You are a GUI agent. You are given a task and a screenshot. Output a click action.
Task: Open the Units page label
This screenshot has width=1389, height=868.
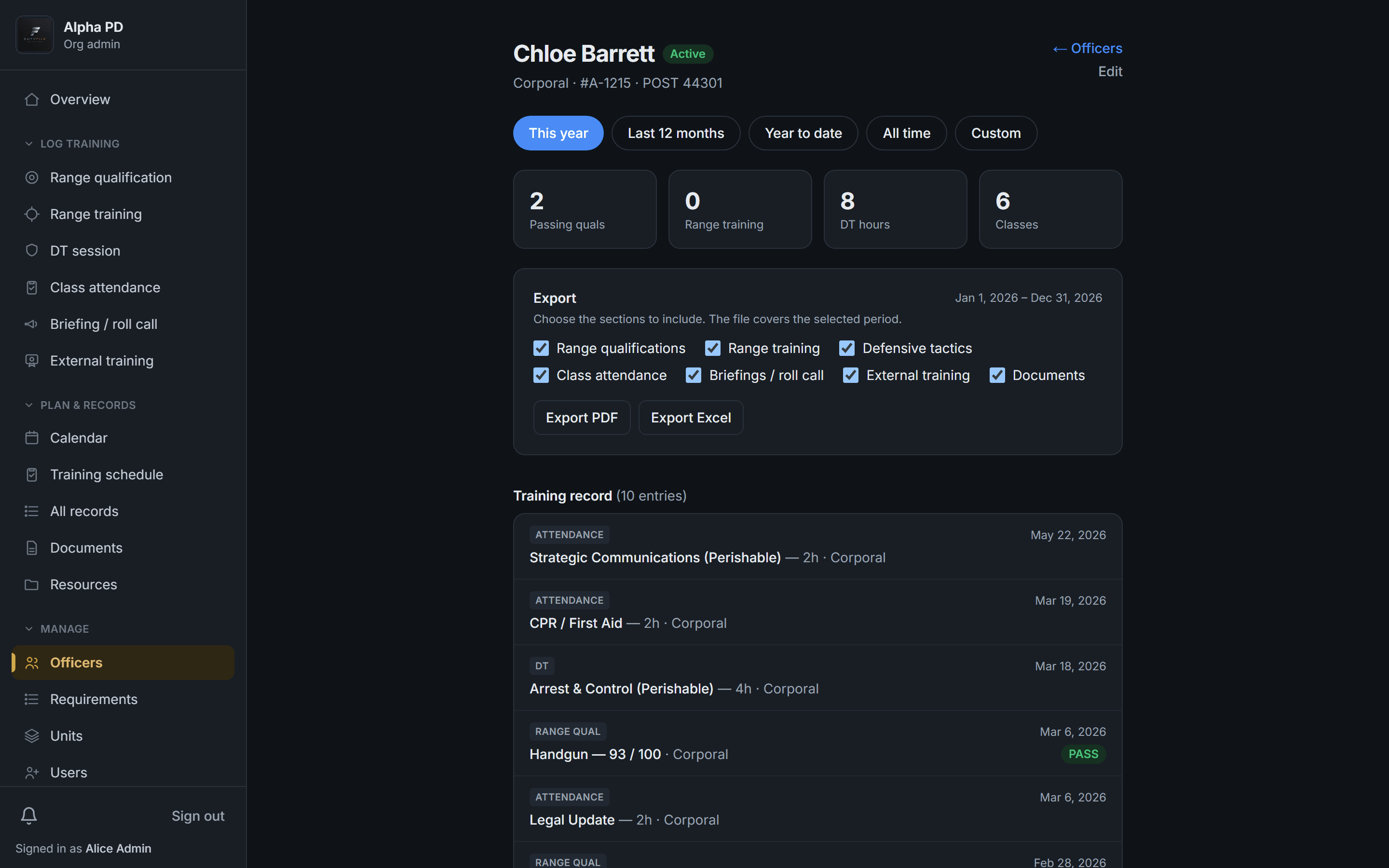pyautogui.click(x=66, y=736)
